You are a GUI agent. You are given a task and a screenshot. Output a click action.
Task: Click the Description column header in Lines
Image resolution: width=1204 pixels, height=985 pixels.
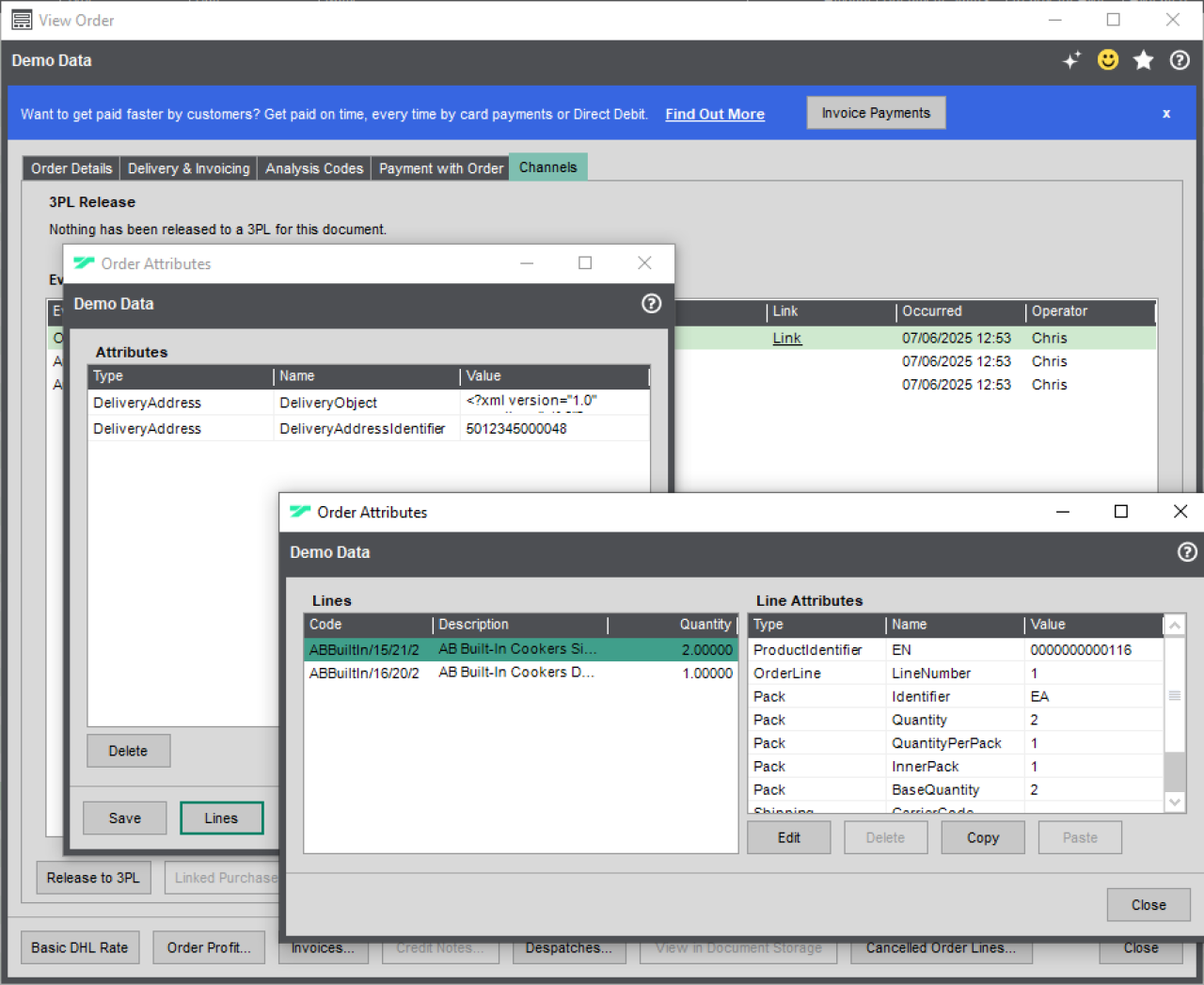[520, 625]
